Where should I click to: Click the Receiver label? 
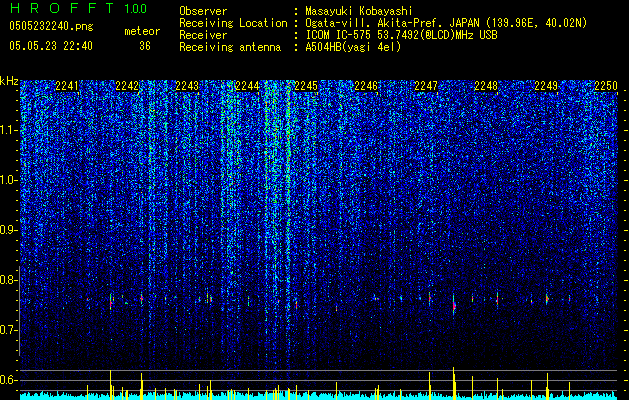[203, 35]
